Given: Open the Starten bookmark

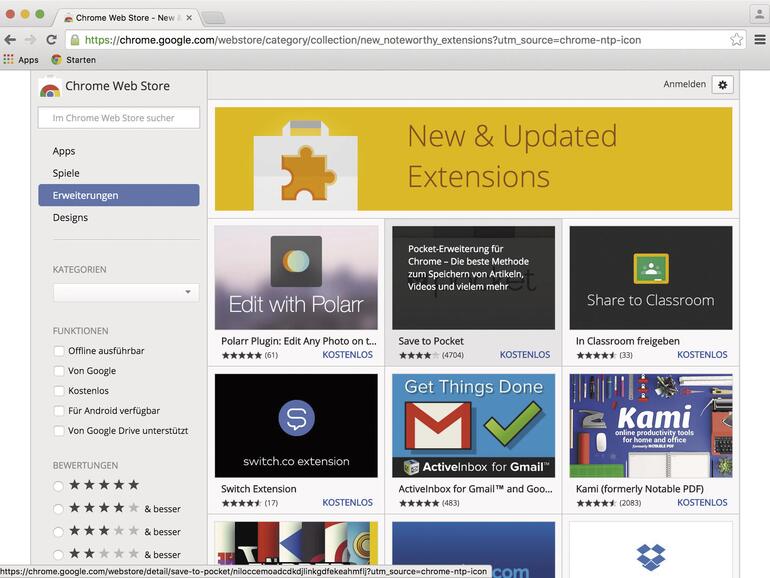Looking at the screenshot, I should pyautogui.click(x=74, y=60).
